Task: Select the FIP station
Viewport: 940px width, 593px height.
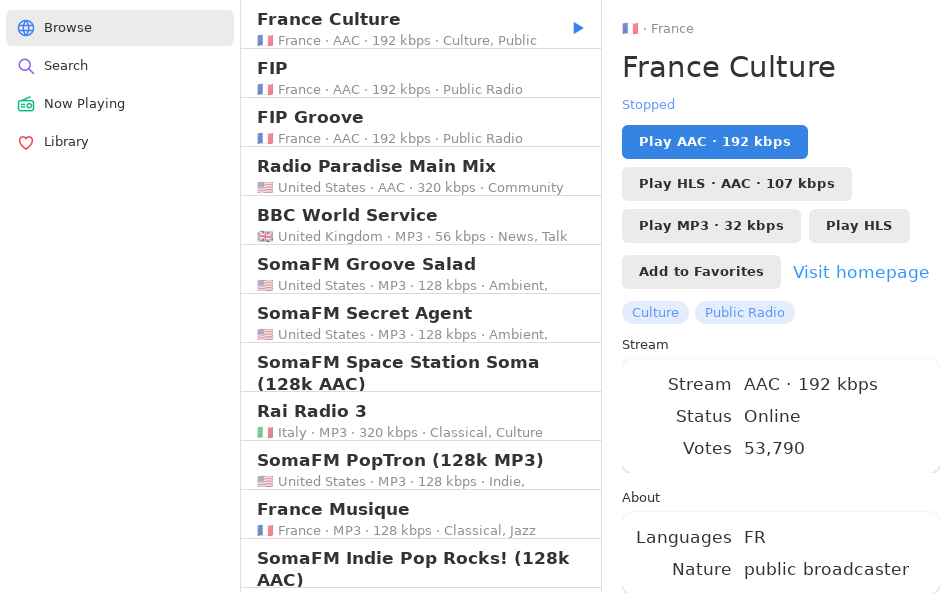Action: pyautogui.click(x=421, y=73)
